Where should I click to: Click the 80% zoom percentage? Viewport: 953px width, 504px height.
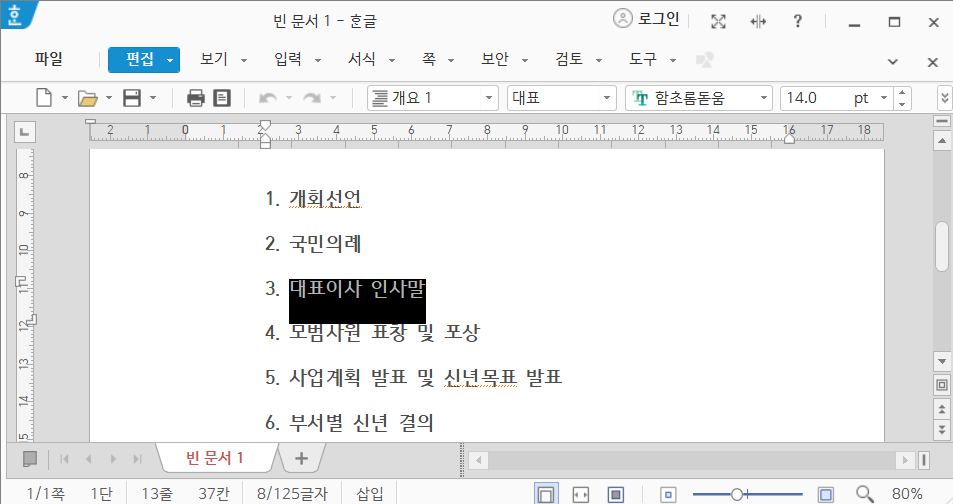[x=907, y=494]
